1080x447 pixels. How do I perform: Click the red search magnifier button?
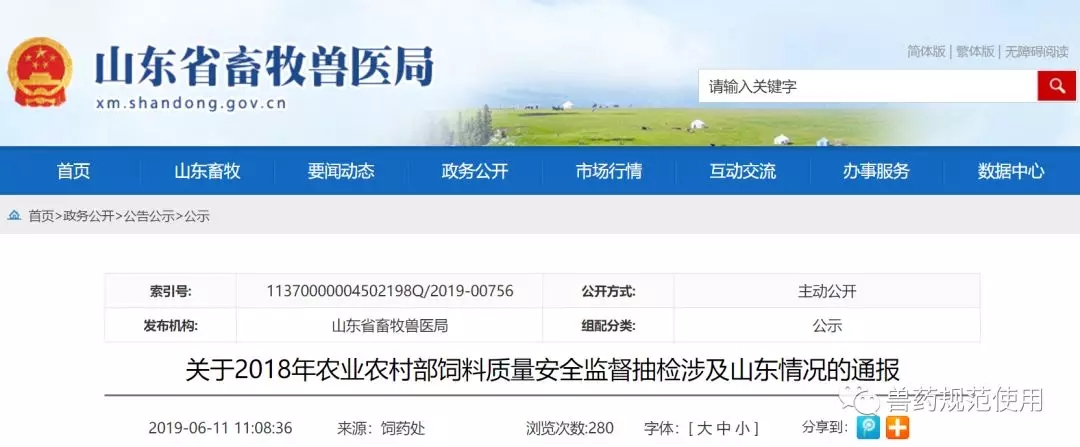point(1056,87)
